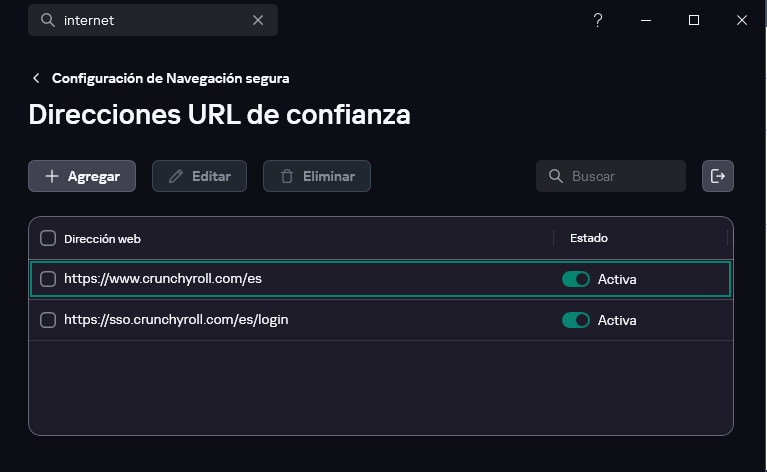This screenshot has width=767, height=472.
Task: Select the https://sso.crunchyroll.com/es/login row text
Action: pos(176,320)
